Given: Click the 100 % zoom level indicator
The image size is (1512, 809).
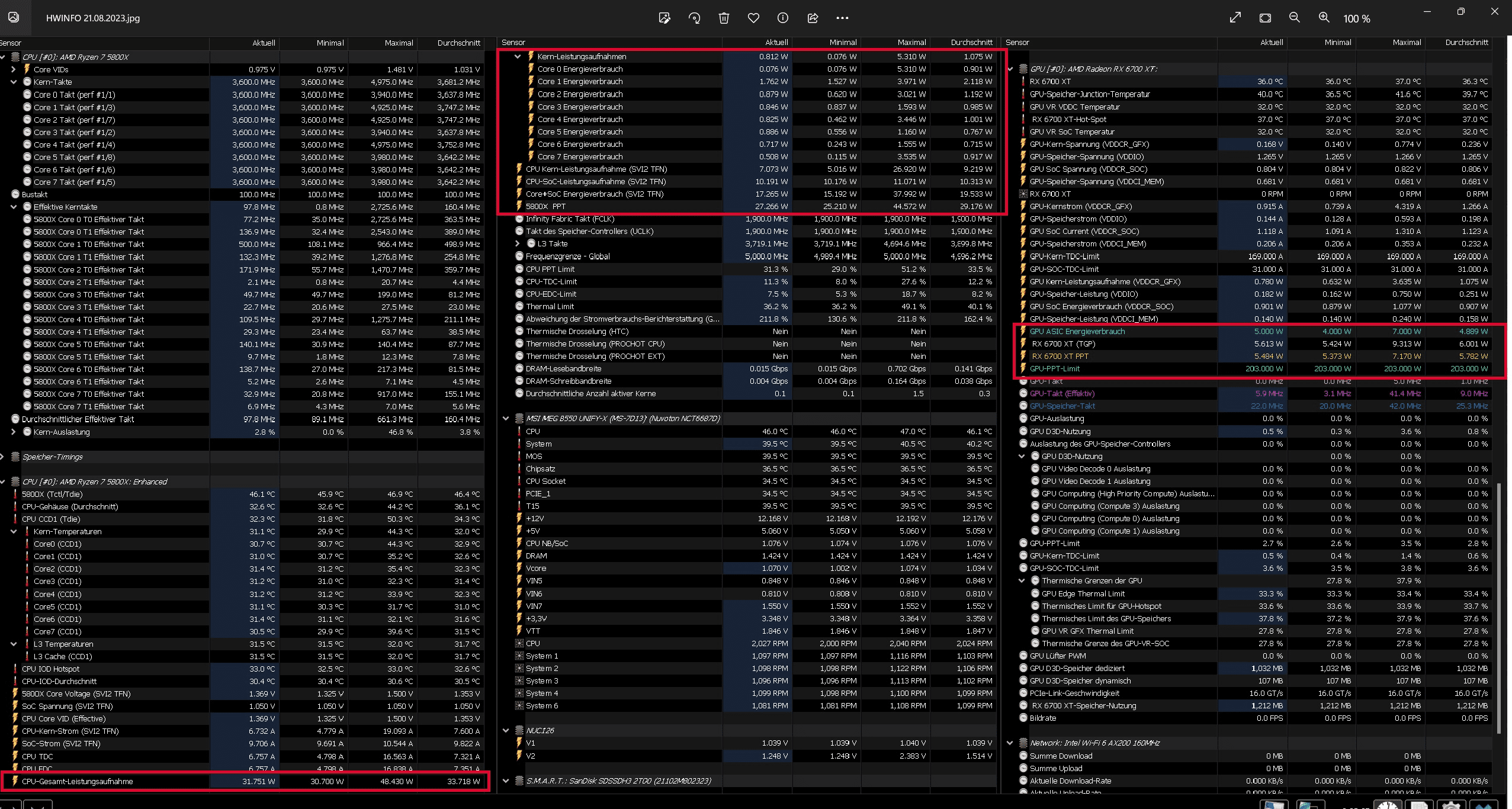Looking at the screenshot, I should 1357,19.
